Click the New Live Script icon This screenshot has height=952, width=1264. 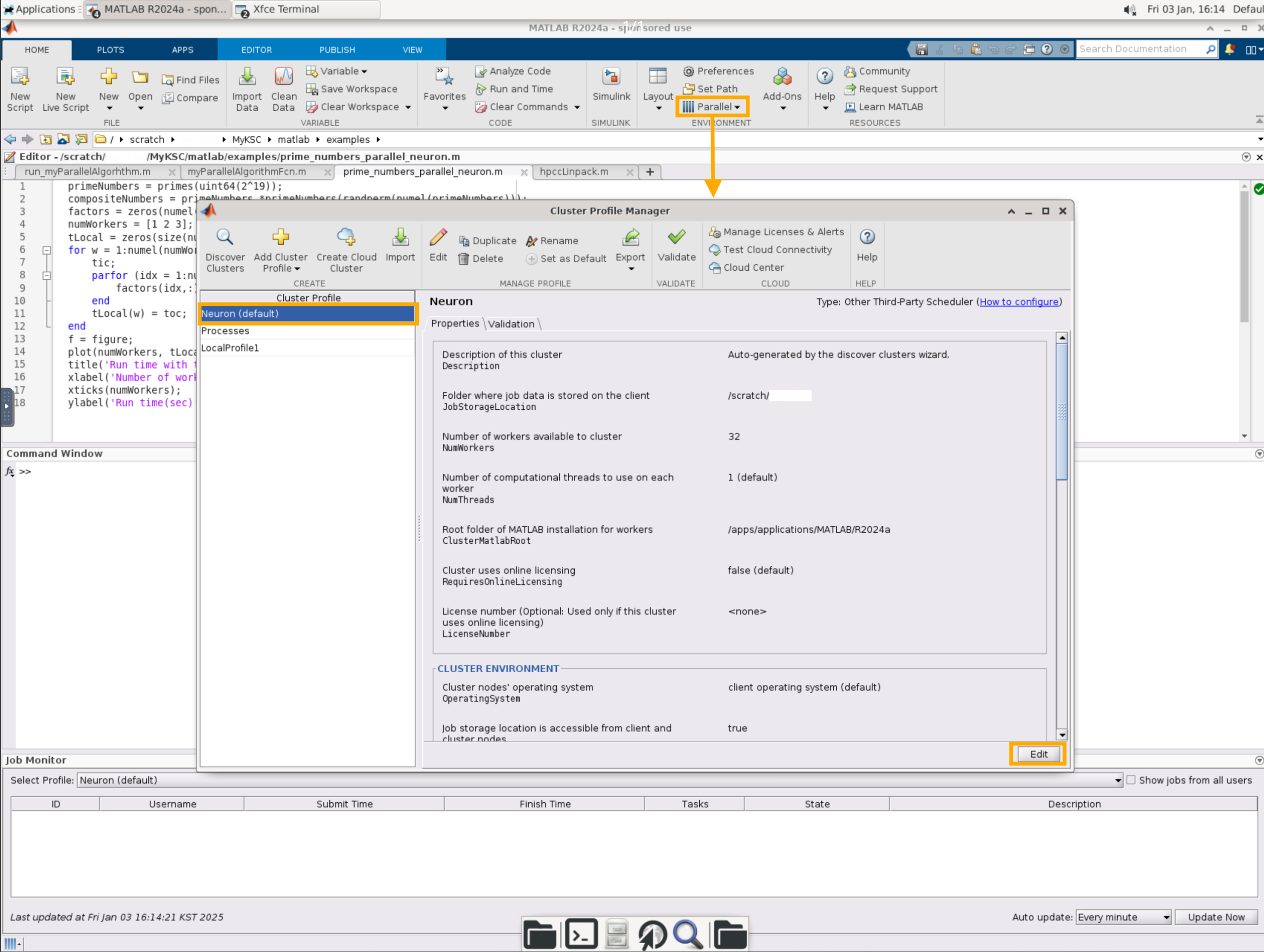(65, 77)
